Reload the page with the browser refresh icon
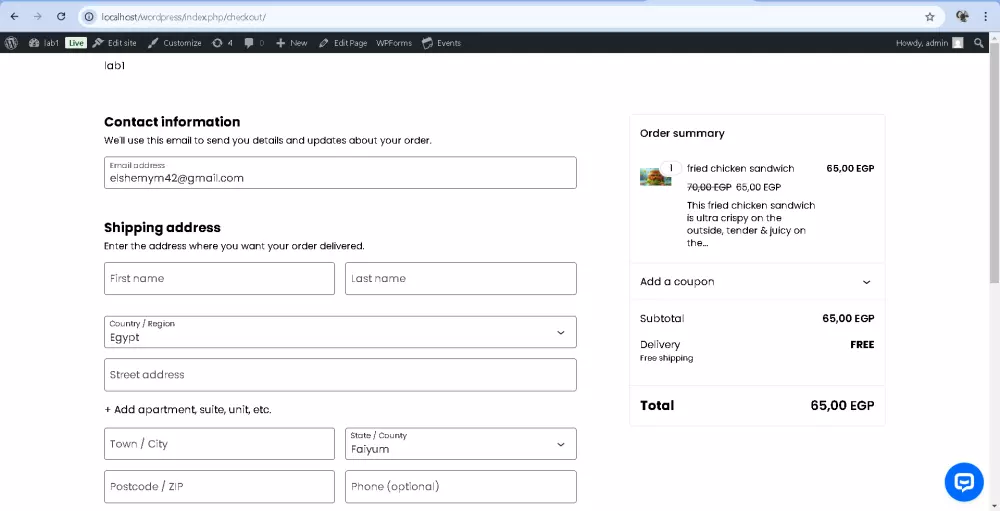Image resolution: width=1000 pixels, height=511 pixels. pyautogui.click(x=61, y=17)
